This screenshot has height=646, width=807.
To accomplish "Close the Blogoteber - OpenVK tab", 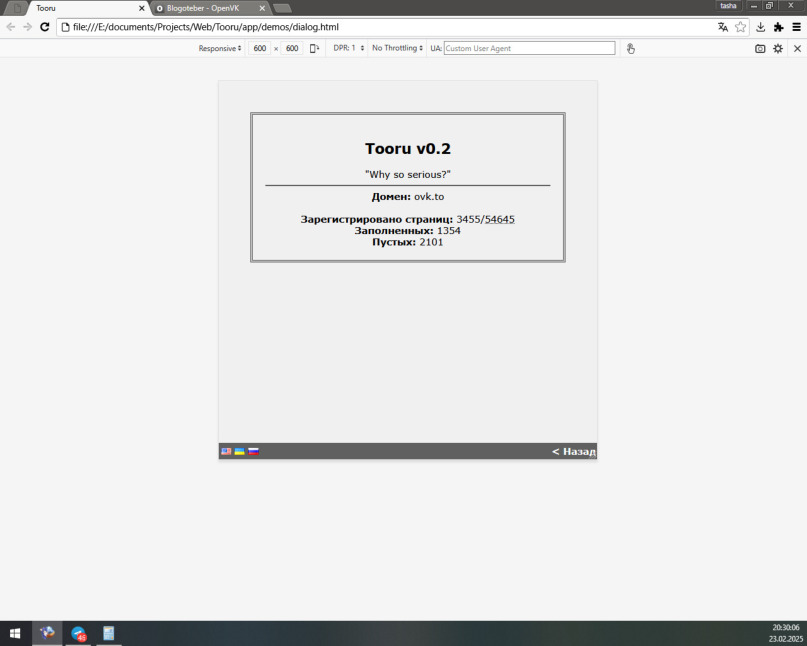I will point(262,8).
